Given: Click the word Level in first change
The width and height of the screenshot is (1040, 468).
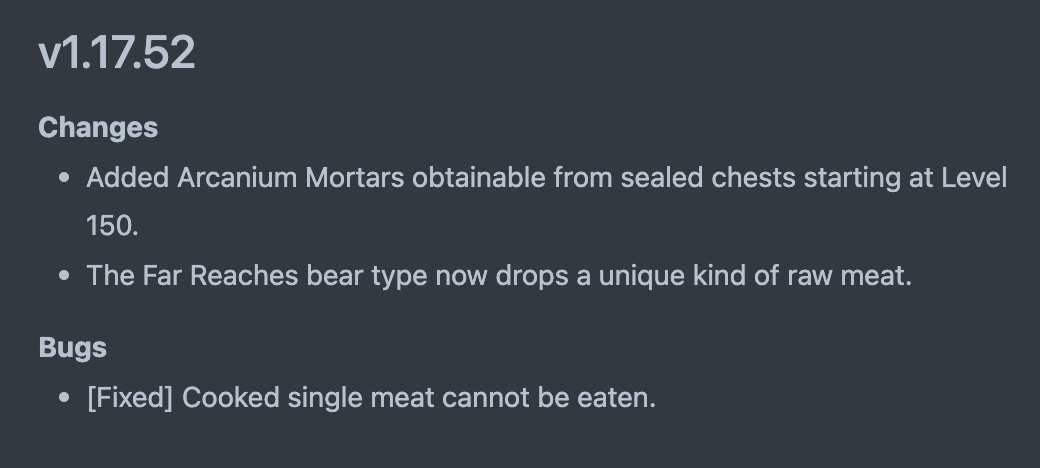Looking at the screenshot, I should click(x=973, y=178).
